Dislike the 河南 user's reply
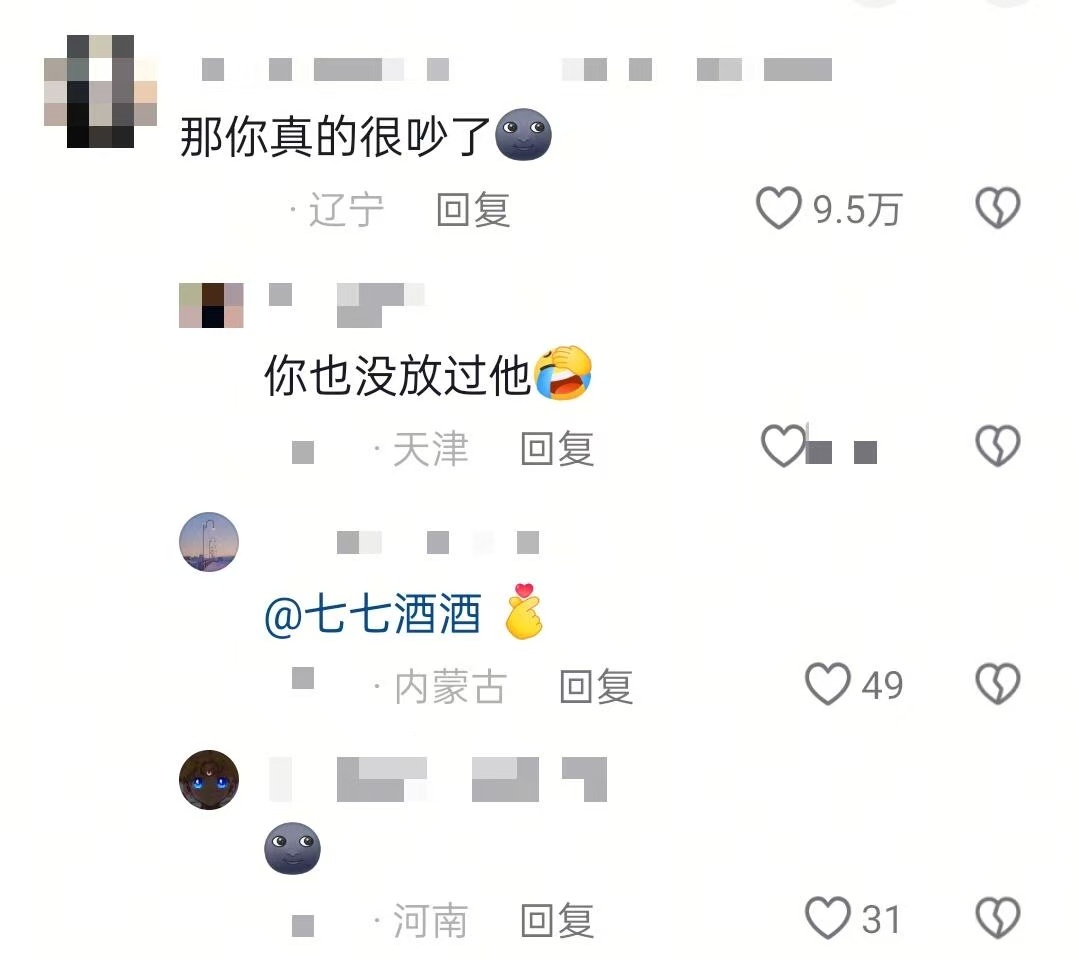The image size is (1079, 960). click(998, 918)
